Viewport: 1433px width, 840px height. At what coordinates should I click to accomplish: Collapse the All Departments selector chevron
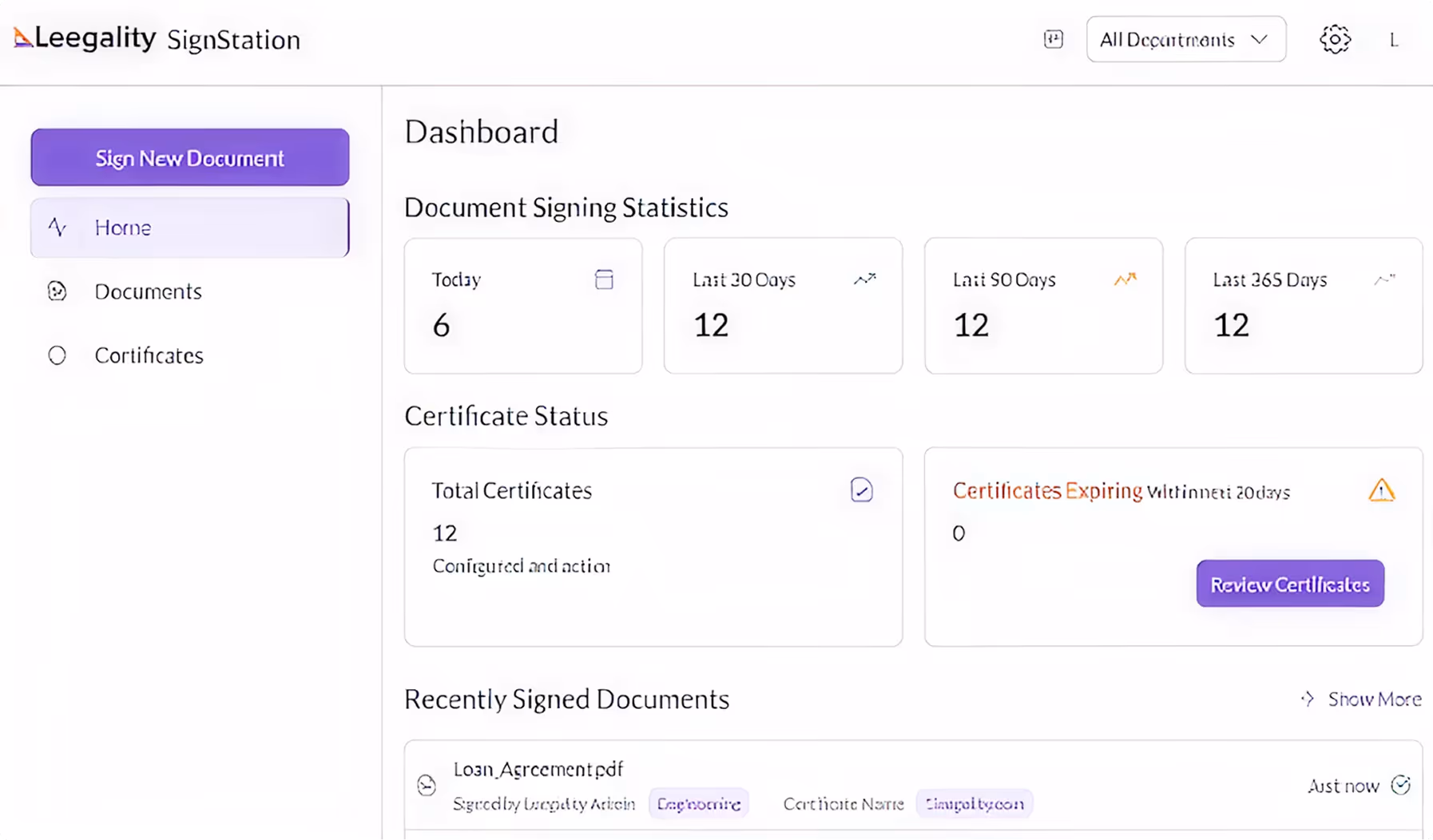[1260, 39]
